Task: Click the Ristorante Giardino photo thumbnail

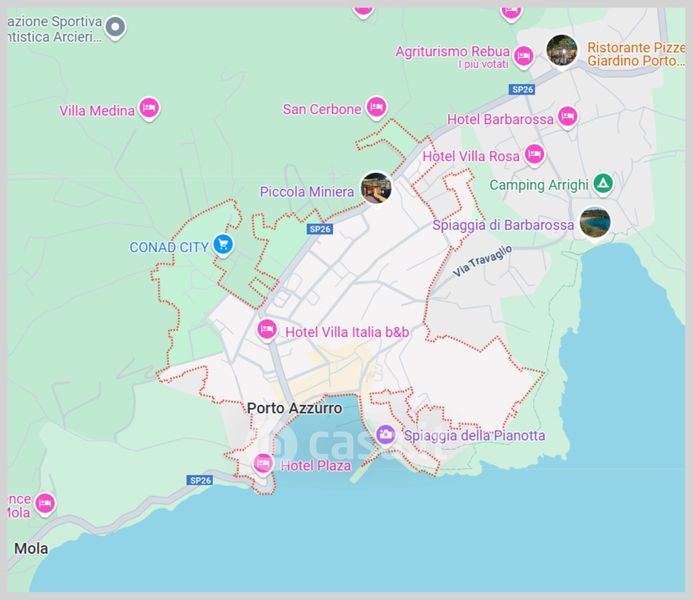Action: tap(562, 50)
